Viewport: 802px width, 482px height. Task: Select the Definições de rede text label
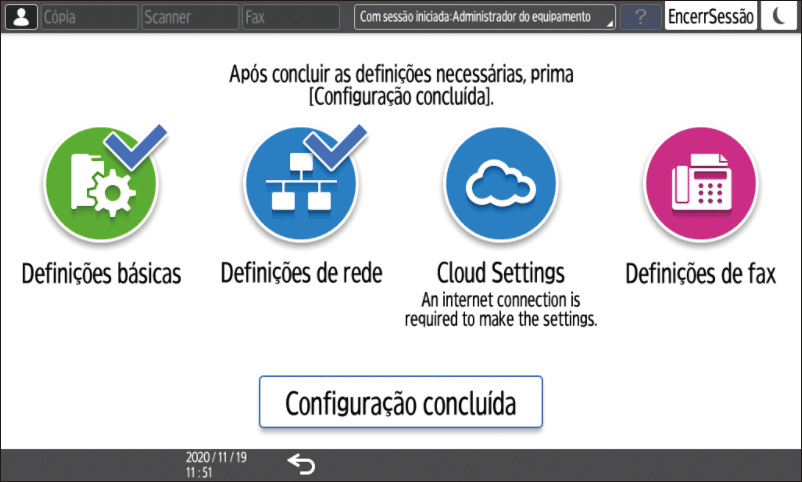tap(301, 273)
